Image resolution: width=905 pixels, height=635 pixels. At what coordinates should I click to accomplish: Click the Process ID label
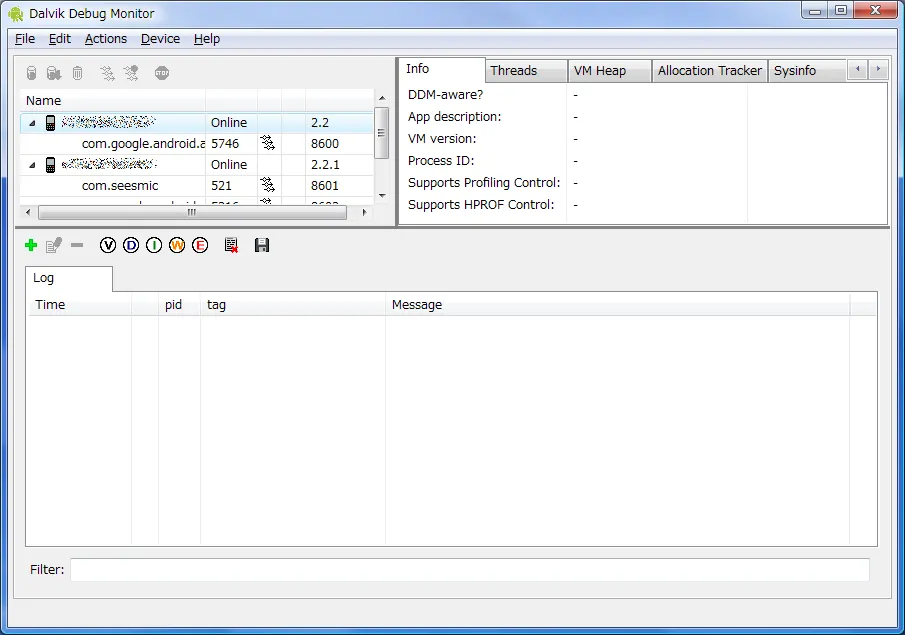[x=441, y=161]
